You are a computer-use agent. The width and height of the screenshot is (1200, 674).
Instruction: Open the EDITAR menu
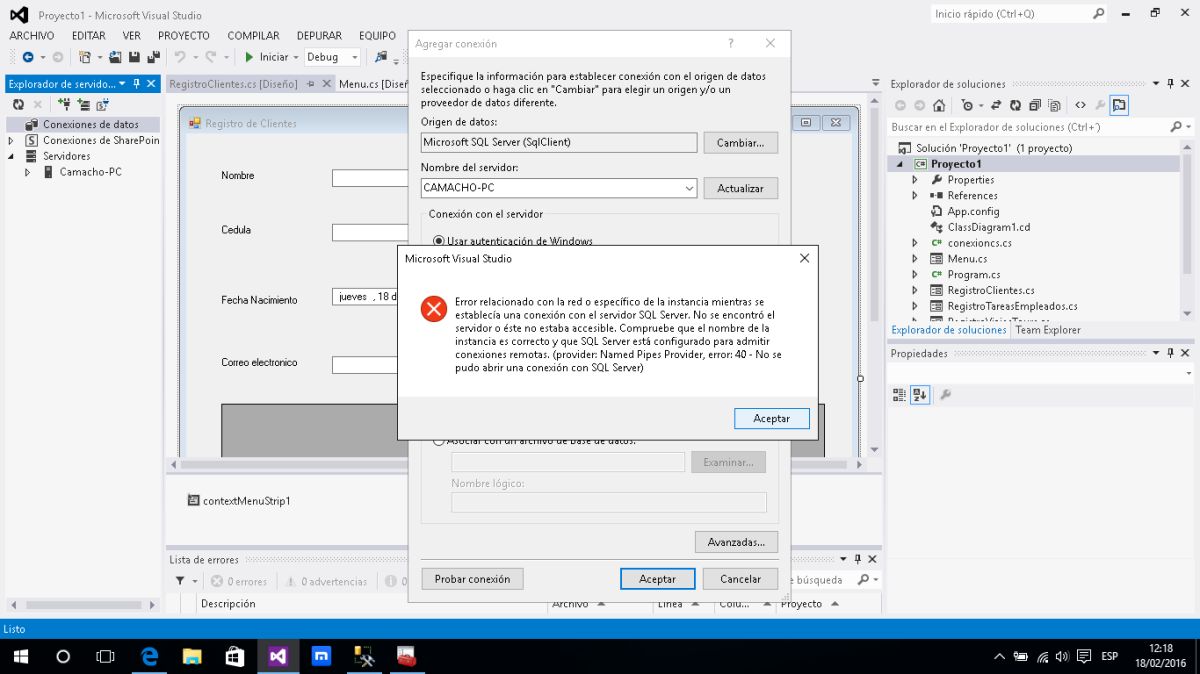[x=88, y=36]
